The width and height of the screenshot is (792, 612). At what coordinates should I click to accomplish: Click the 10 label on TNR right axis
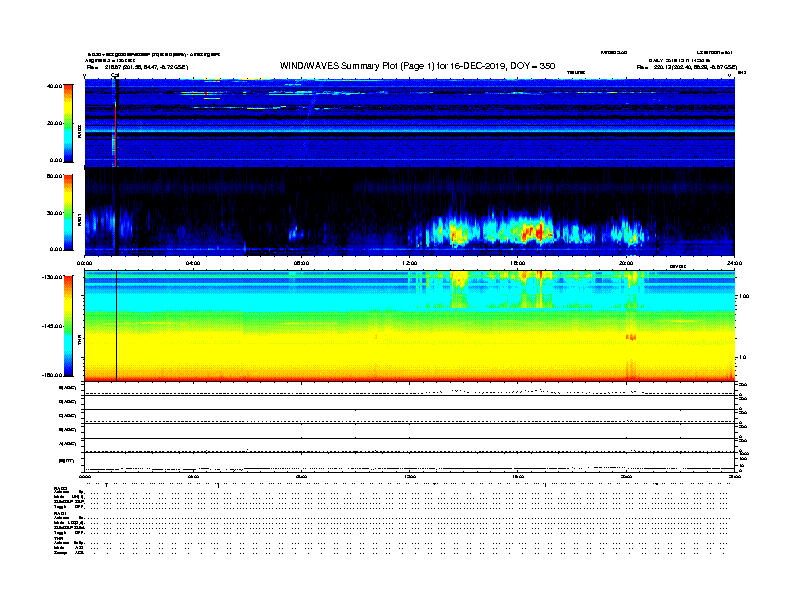click(x=743, y=357)
